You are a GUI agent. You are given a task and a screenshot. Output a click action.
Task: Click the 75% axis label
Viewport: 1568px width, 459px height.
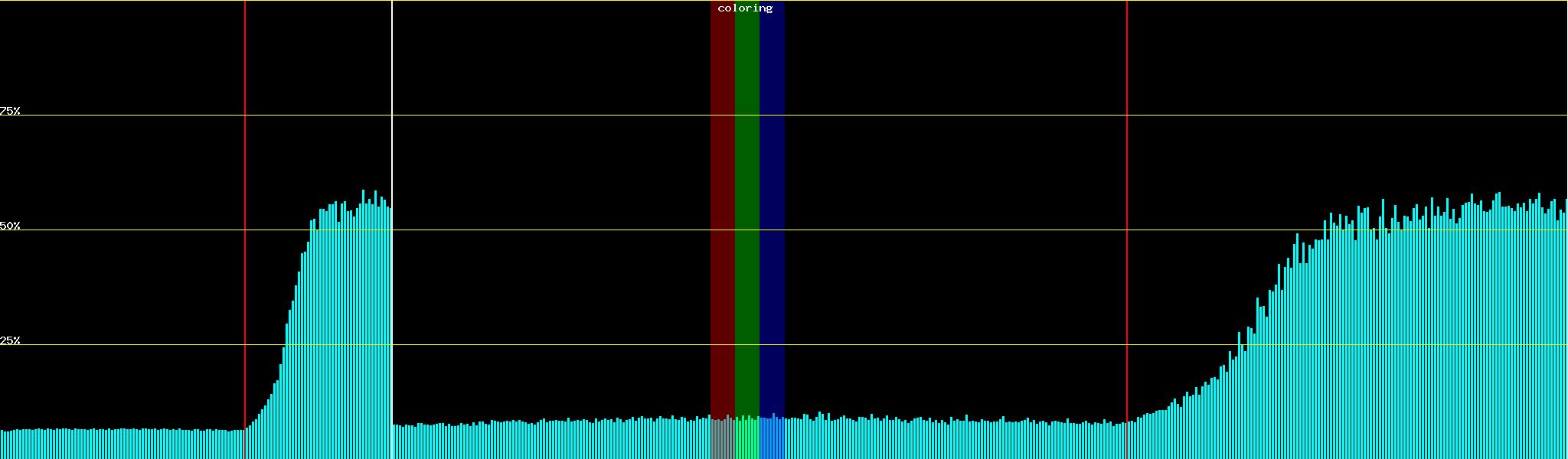pyautogui.click(x=10, y=111)
